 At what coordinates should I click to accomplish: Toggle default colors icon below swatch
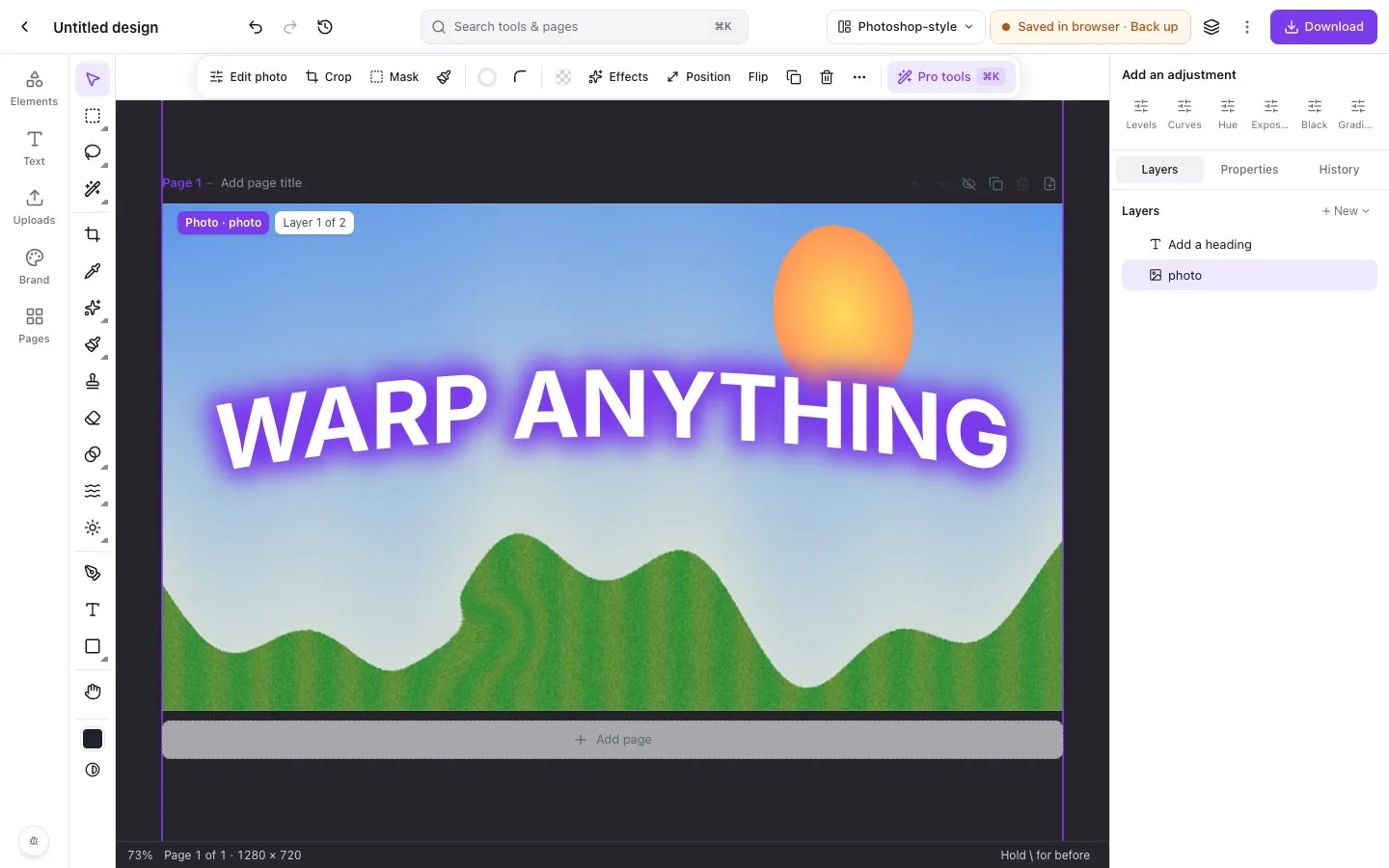[x=93, y=770]
